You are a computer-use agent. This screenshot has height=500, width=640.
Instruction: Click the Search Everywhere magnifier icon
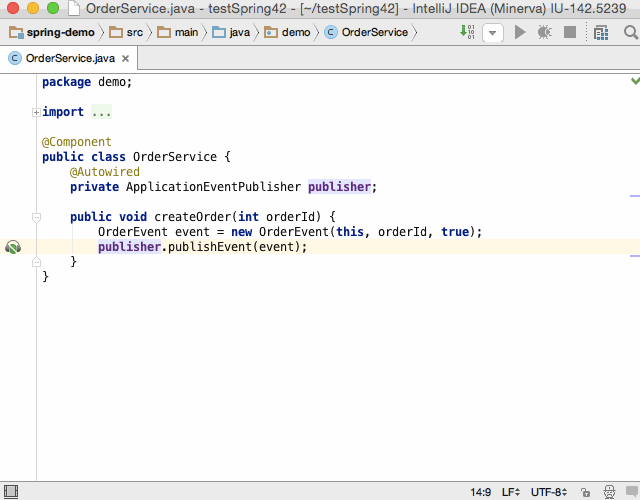point(631,32)
